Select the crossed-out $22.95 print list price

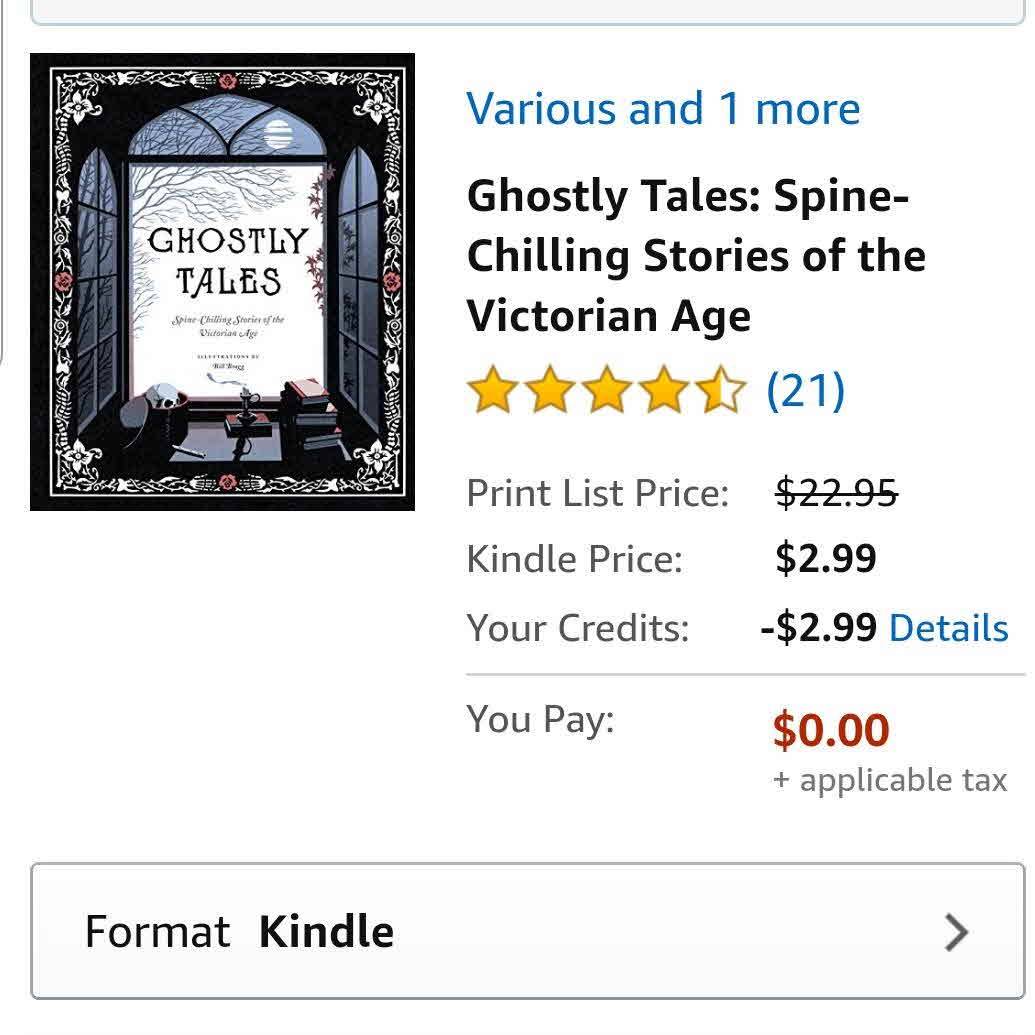tap(836, 493)
